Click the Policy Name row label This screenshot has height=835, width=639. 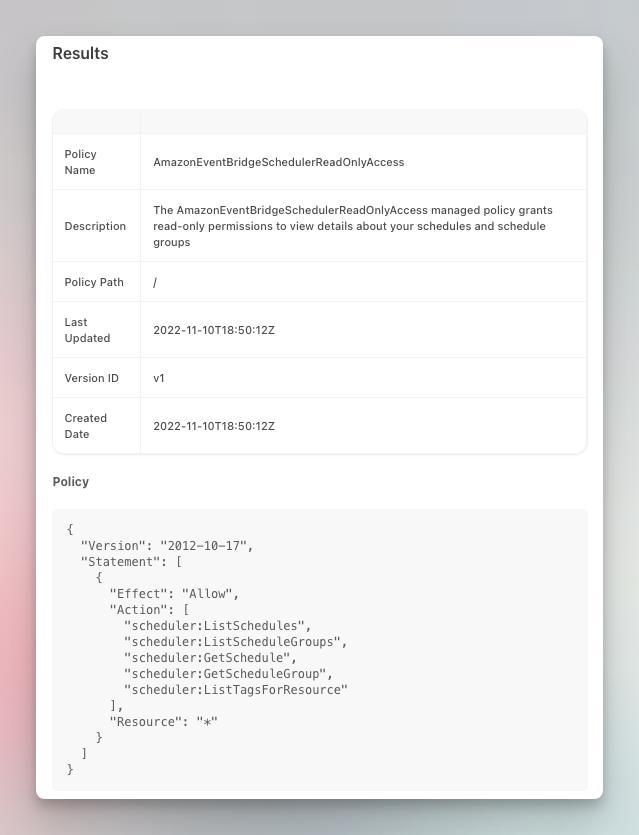coord(80,162)
